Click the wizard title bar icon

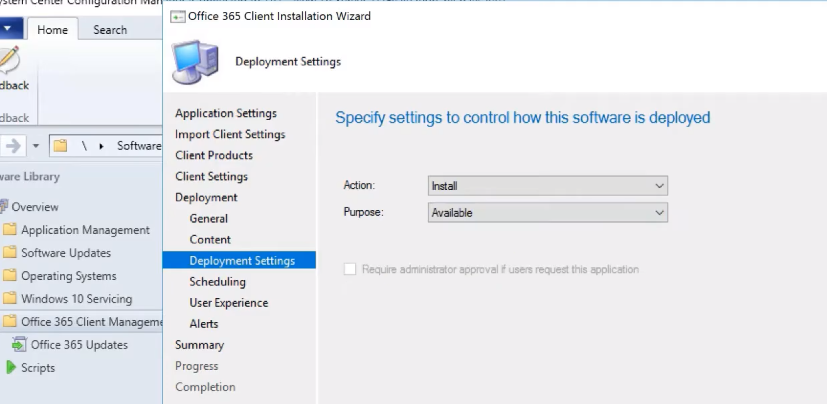(x=178, y=16)
